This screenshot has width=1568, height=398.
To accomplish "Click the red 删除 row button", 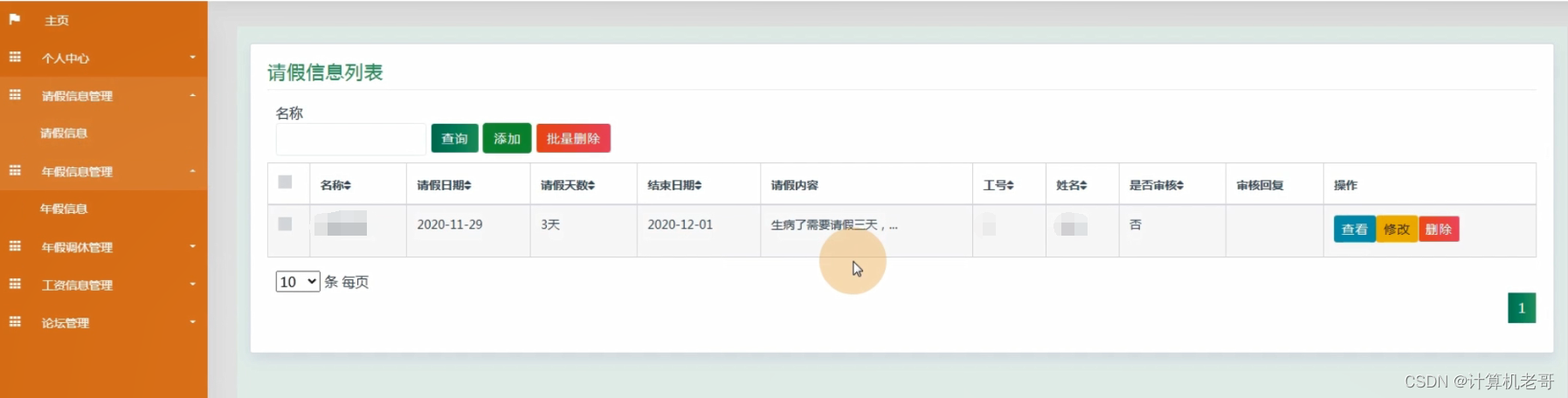I will click(1439, 229).
